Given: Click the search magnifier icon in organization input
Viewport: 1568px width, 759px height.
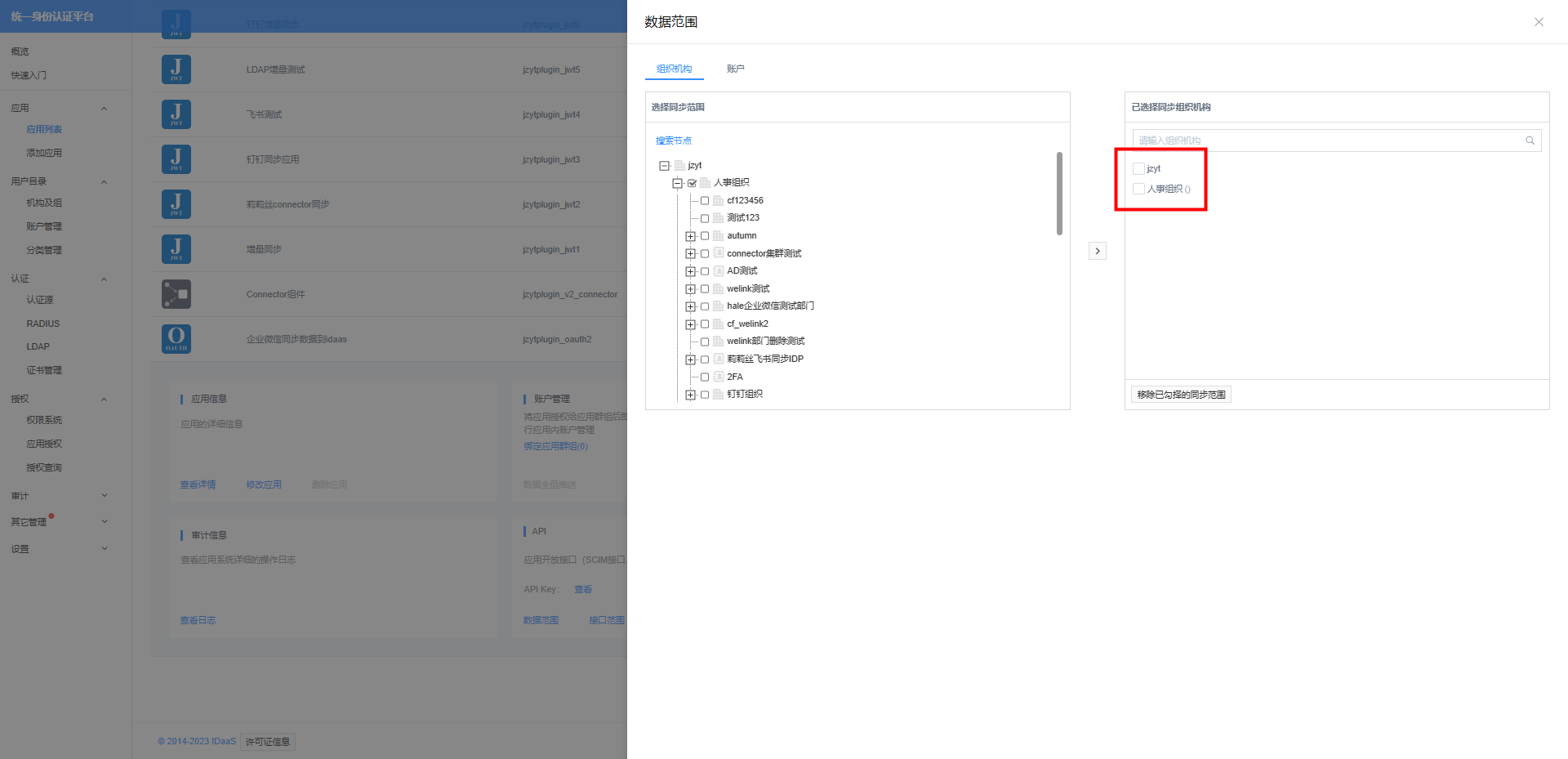Looking at the screenshot, I should point(1530,141).
